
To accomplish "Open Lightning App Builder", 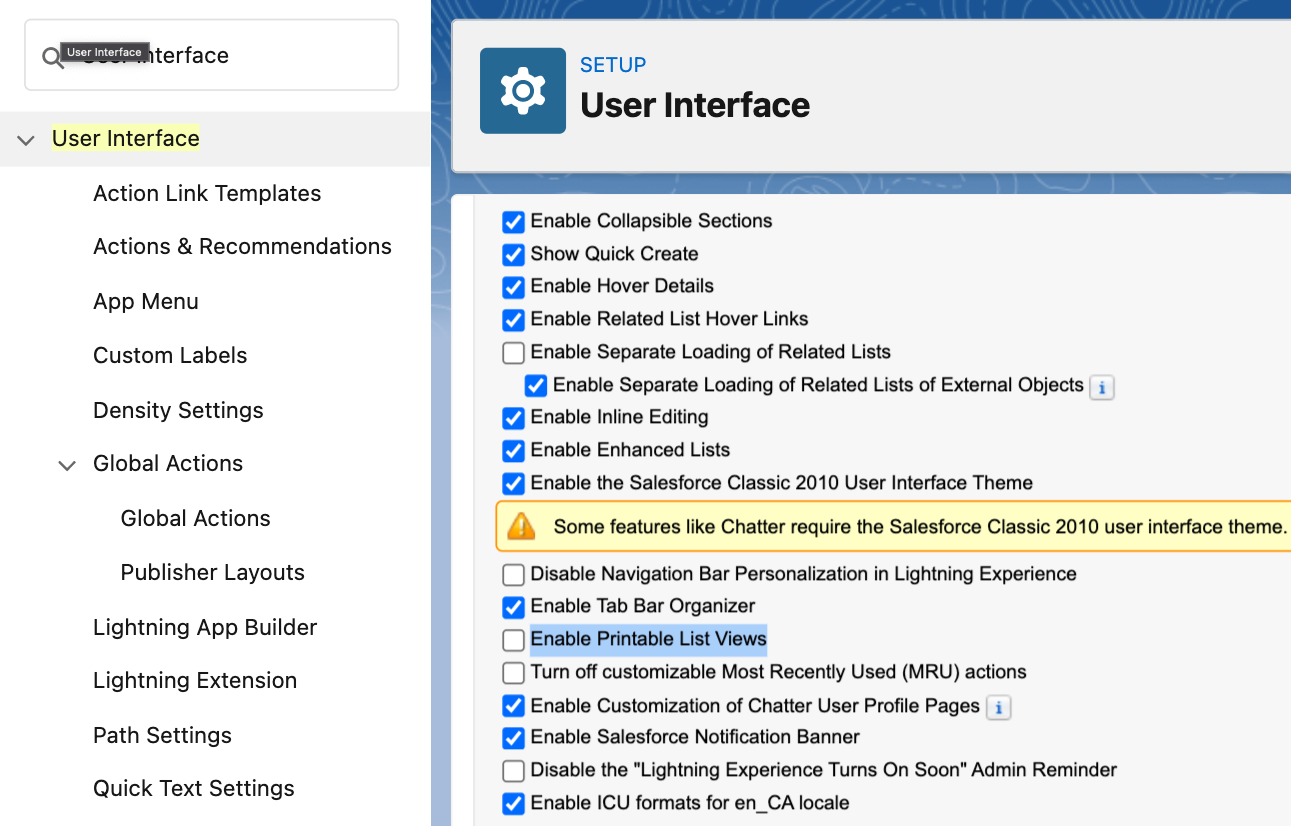I will (x=205, y=628).
